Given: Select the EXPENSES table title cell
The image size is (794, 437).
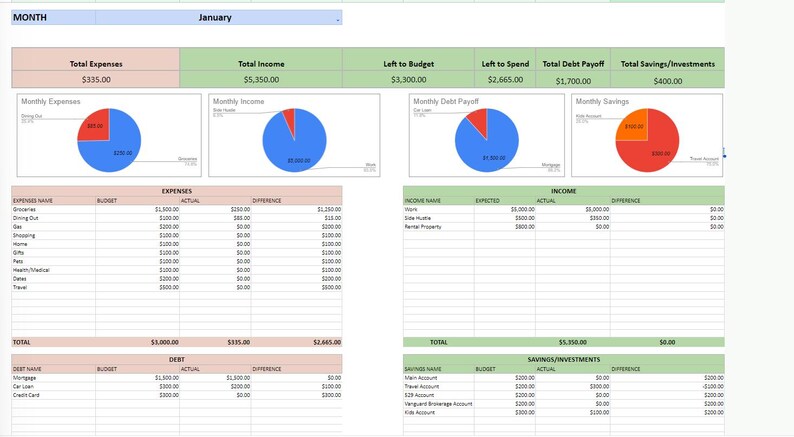Looking at the screenshot, I should click(177, 191).
